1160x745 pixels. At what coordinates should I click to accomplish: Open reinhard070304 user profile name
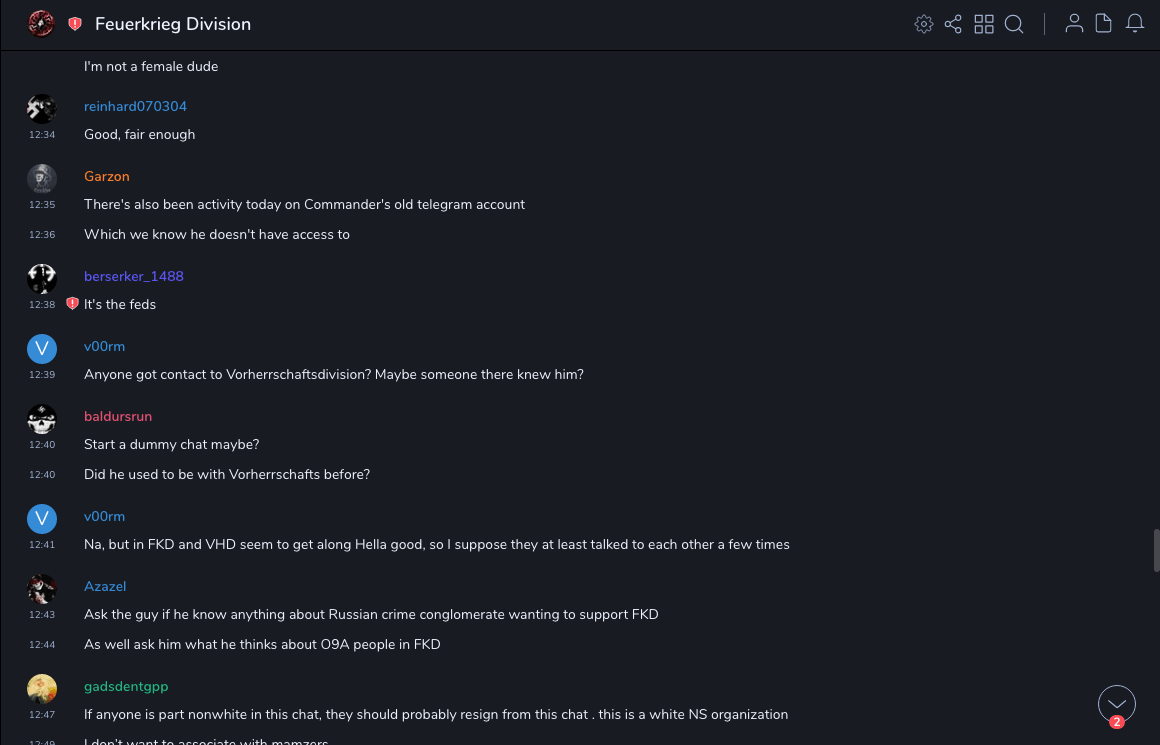(135, 107)
